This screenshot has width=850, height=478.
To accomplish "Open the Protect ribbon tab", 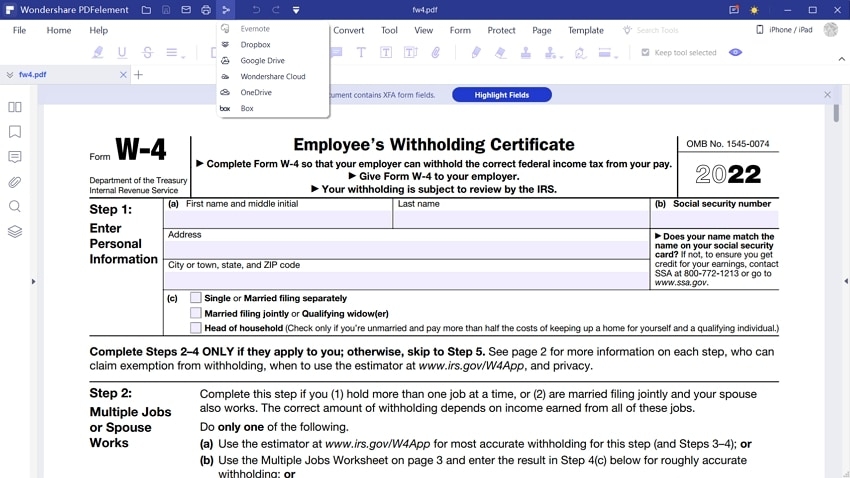I will coord(501,31).
